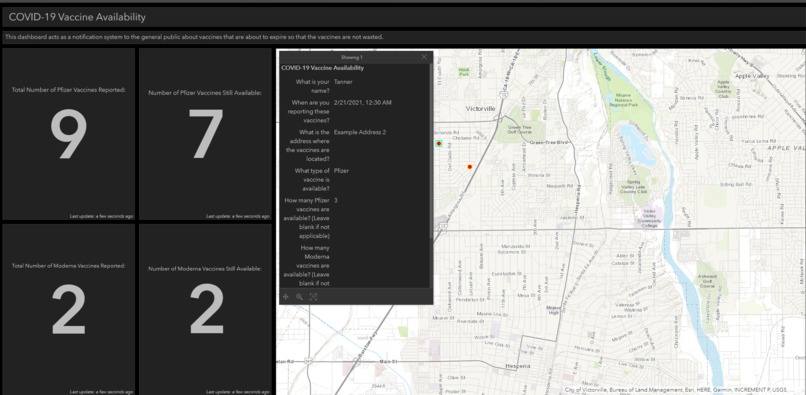The width and height of the screenshot is (806, 395).
Task: Click the name value Tanner
Action: [343, 82]
